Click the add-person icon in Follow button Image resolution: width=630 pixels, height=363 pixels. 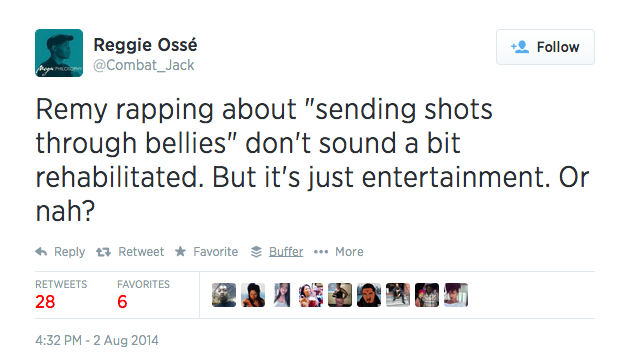click(520, 47)
